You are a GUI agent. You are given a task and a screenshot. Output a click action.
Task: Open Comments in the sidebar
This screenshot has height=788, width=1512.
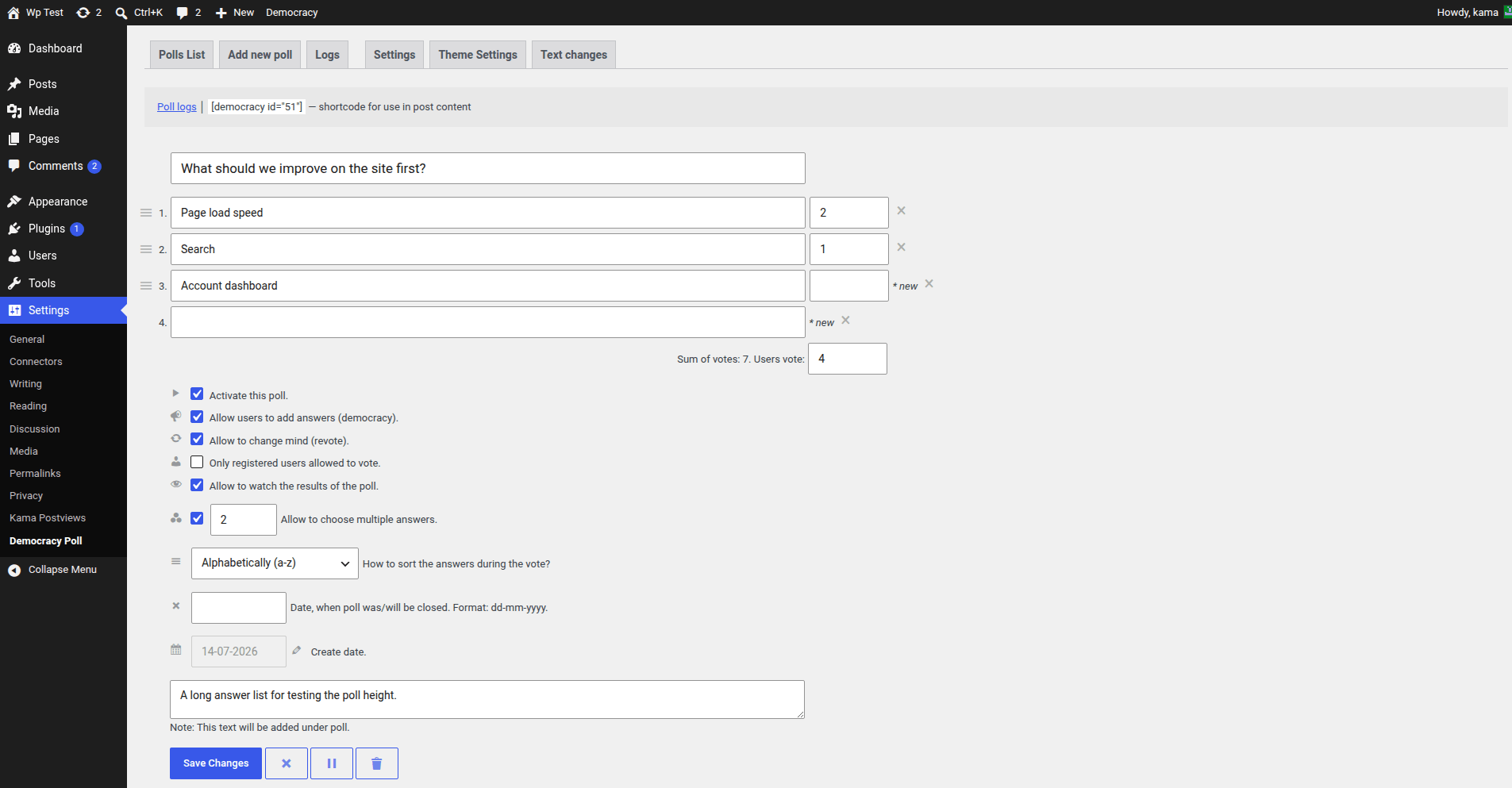63,166
